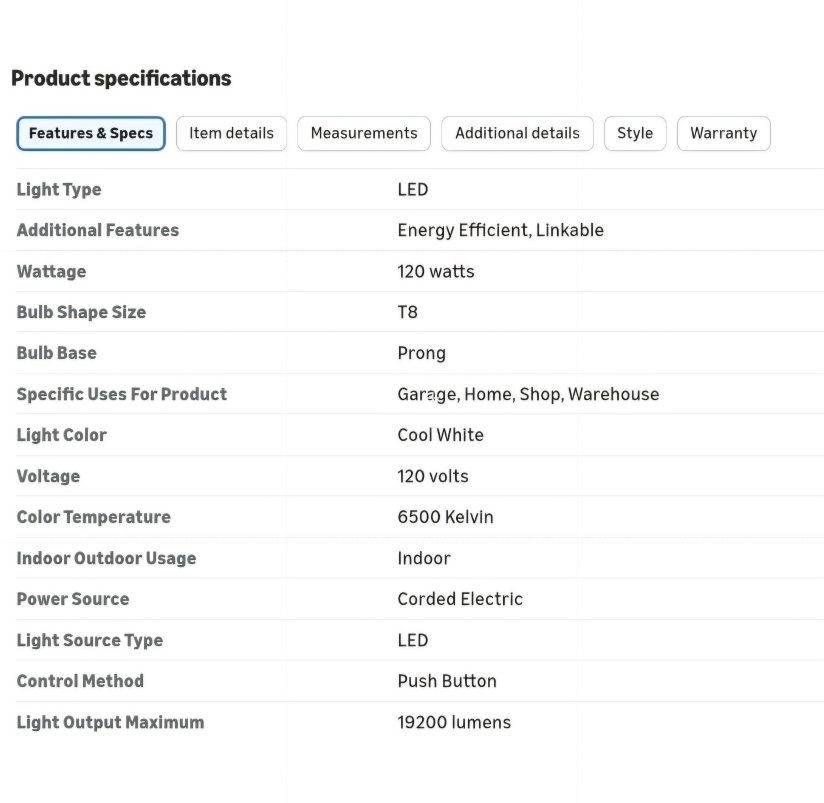Viewport: 824px width, 803px height.
Task: Select Garage, Home, Shop, Warehouse value
Action: [528, 395]
